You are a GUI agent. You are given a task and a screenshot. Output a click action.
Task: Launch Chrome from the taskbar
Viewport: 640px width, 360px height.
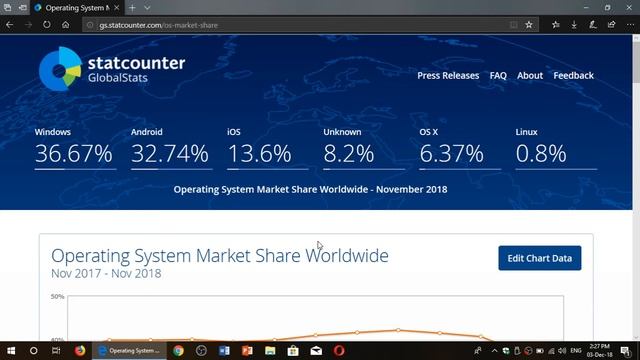(x=178, y=351)
